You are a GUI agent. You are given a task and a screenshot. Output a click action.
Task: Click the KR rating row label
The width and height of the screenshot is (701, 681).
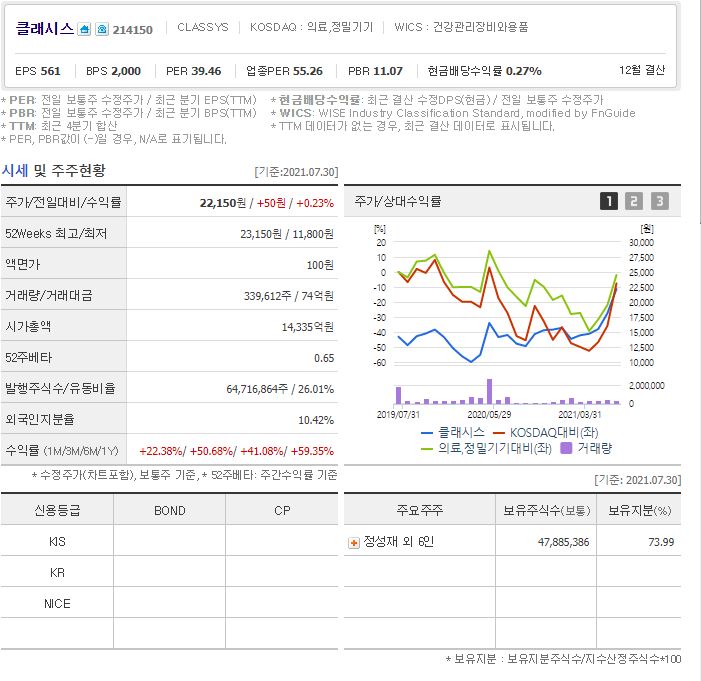click(x=57, y=573)
